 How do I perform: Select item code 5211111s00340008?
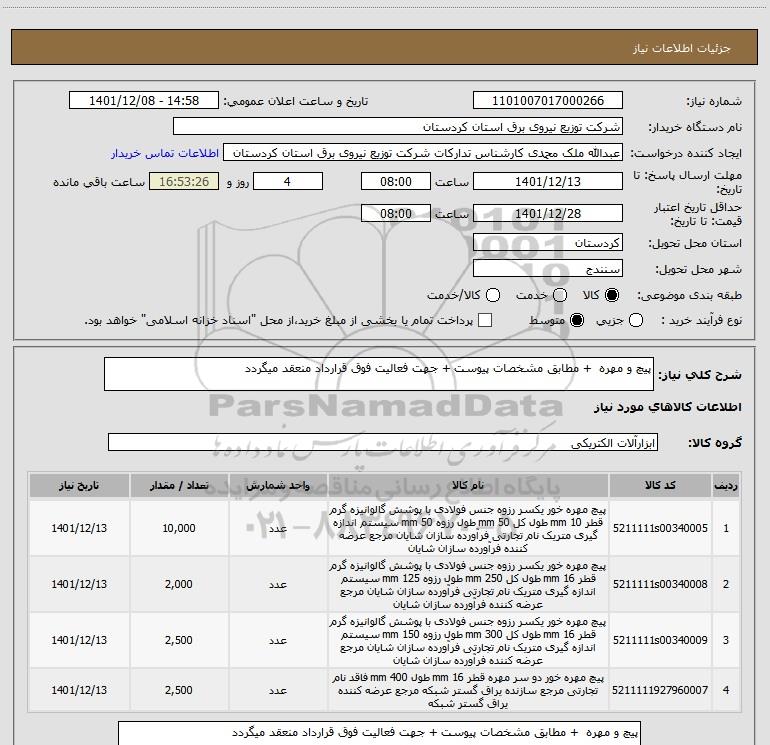[660, 584]
